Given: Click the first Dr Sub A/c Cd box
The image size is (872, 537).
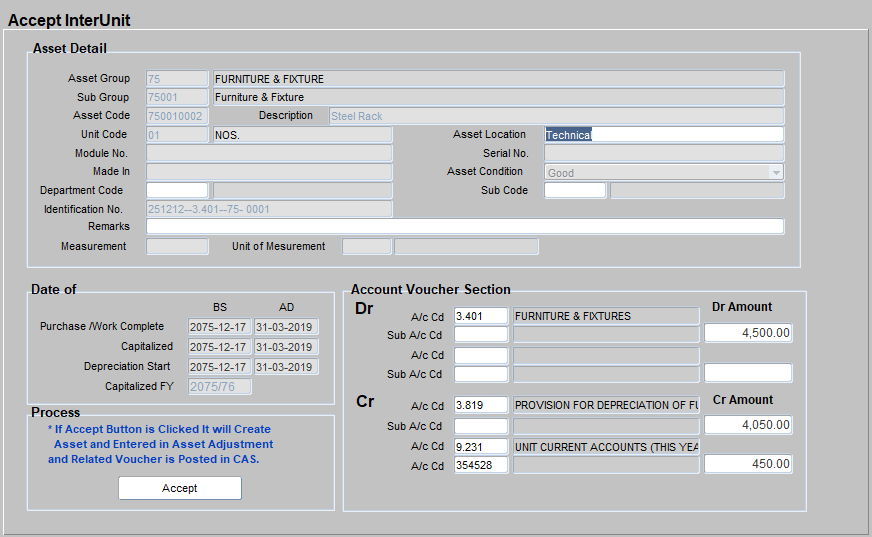Looking at the screenshot, I should point(481,335).
